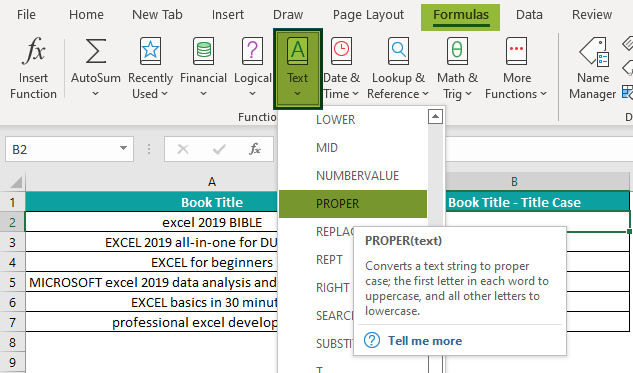Switch to the Data ribbon tab
The width and height of the screenshot is (633, 373).
tap(529, 15)
